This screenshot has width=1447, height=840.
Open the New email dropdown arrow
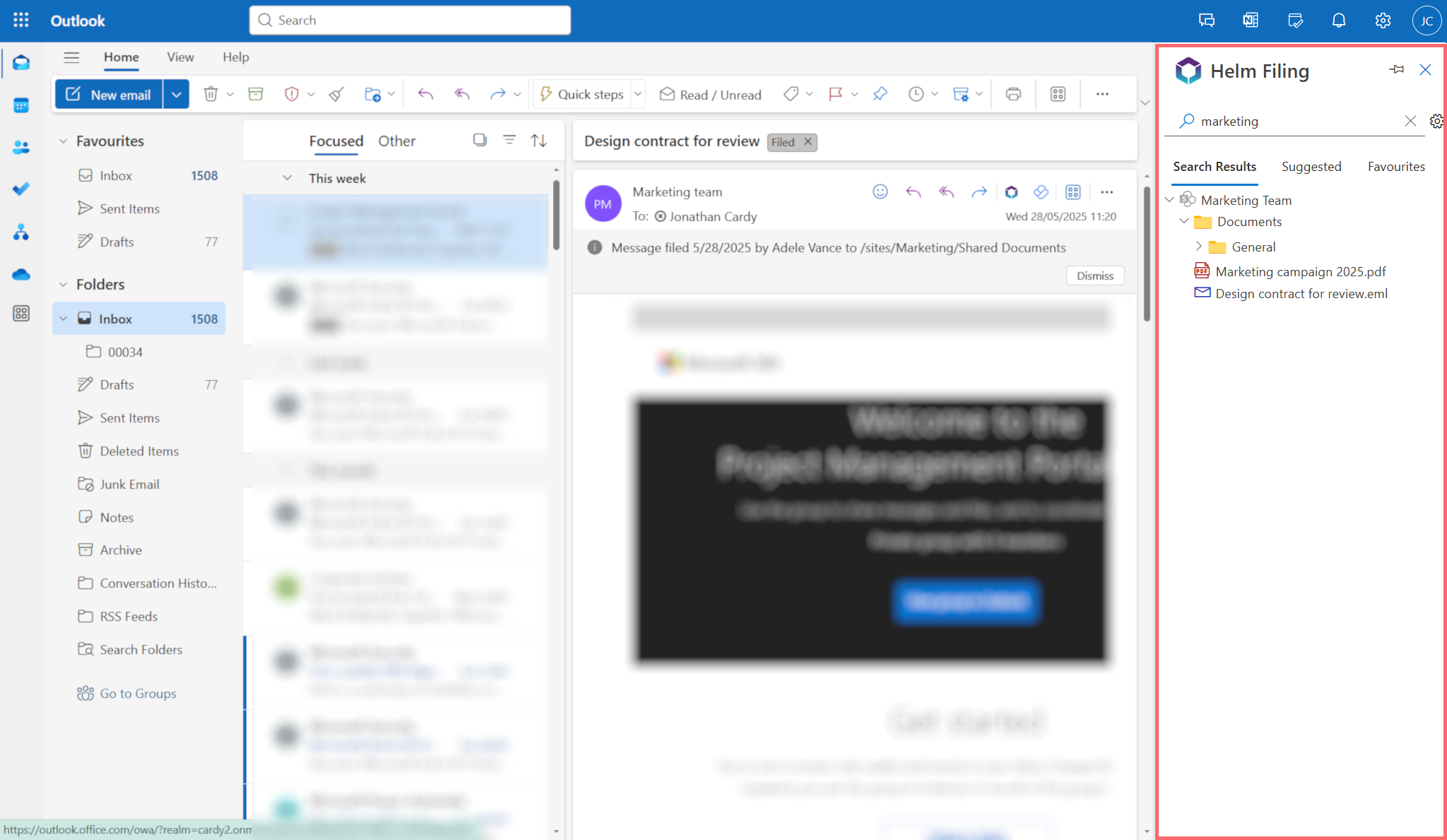click(x=176, y=94)
